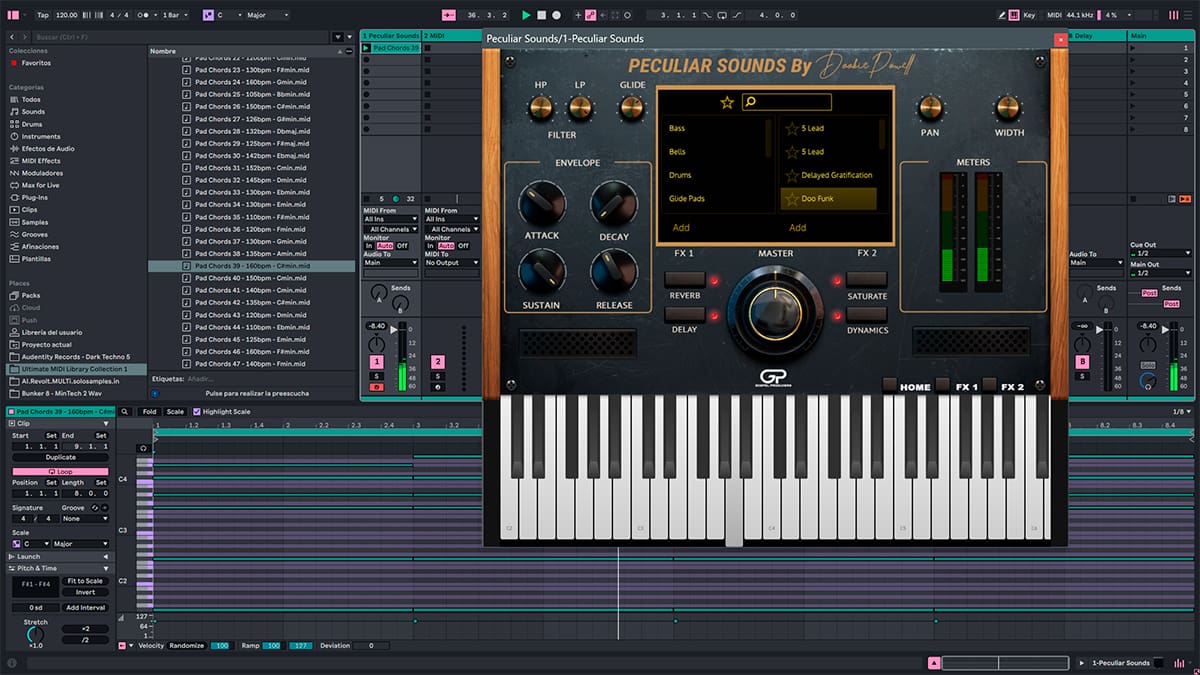Toggle the scale mode icon beside key C
This screenshot has height=675, width=1200.
click(208, 15)
